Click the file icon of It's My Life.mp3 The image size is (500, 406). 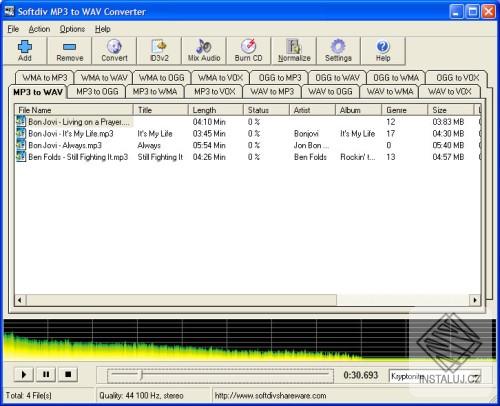tap(21, 133)
